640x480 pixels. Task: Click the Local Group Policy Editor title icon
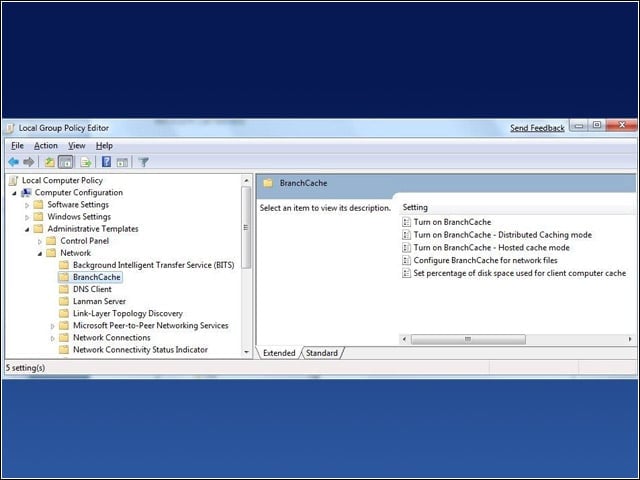(x=11, y=128)
